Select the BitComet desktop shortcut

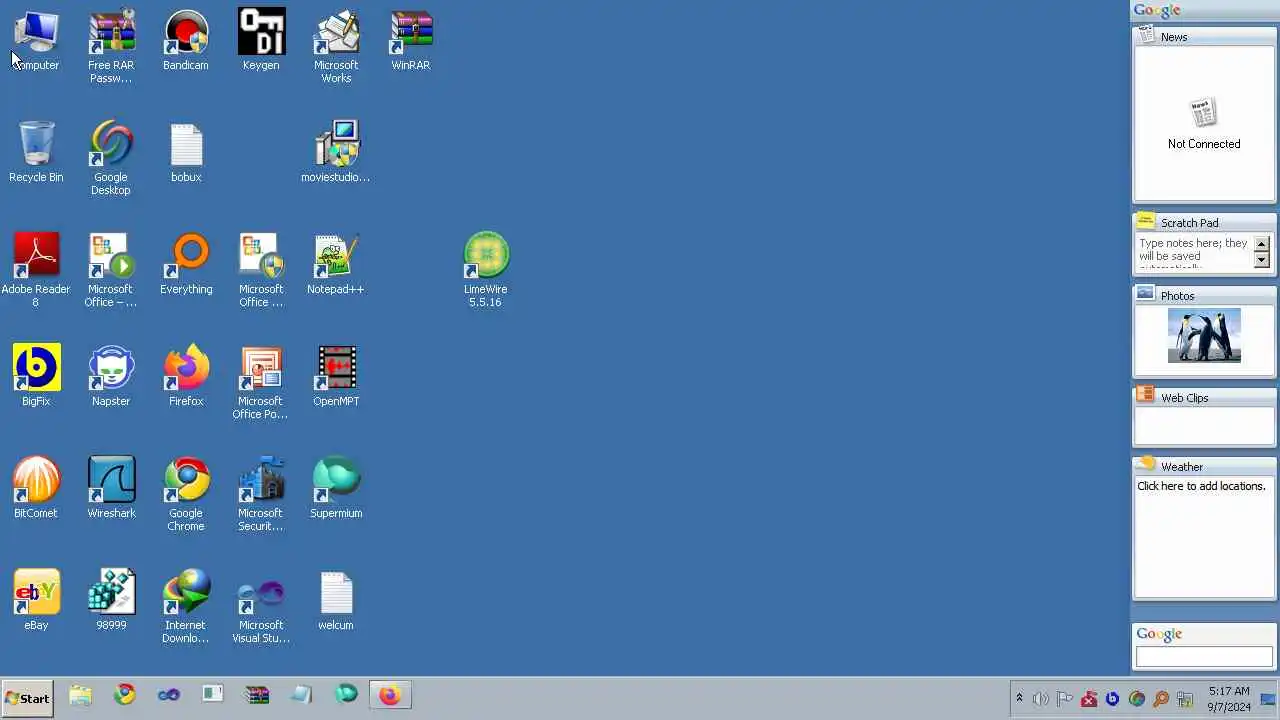coord(36,488)
